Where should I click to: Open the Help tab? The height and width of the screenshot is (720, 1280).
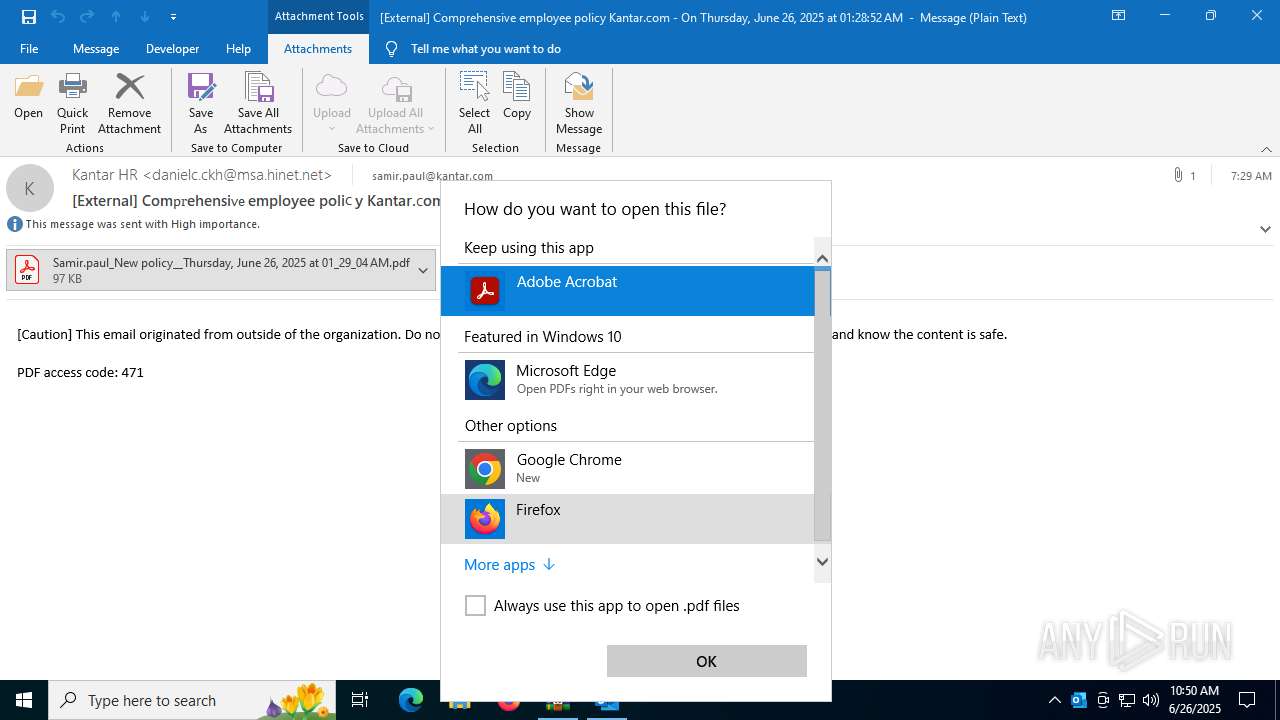tap(238, 49)
